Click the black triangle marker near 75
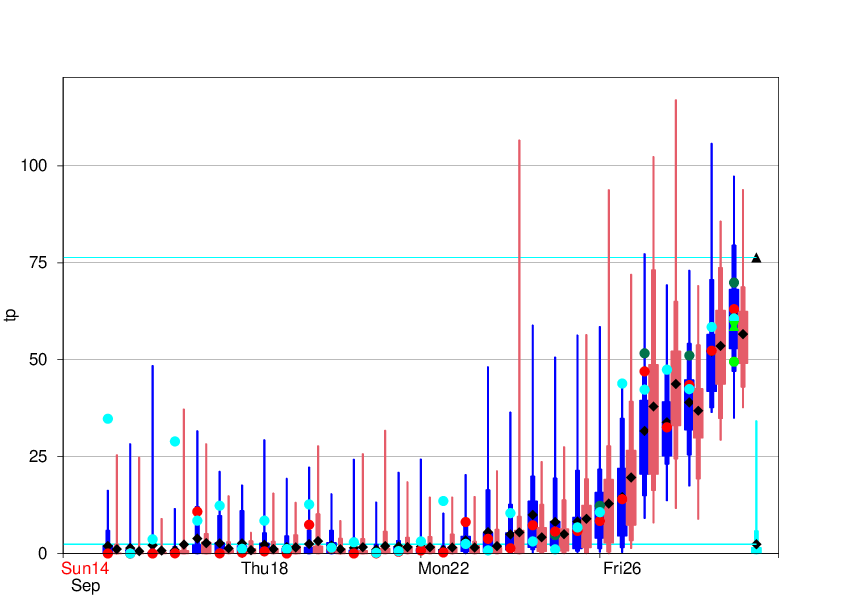Viewport: 842px width, 596px height. pyautogui.click(x=756, y=258)
